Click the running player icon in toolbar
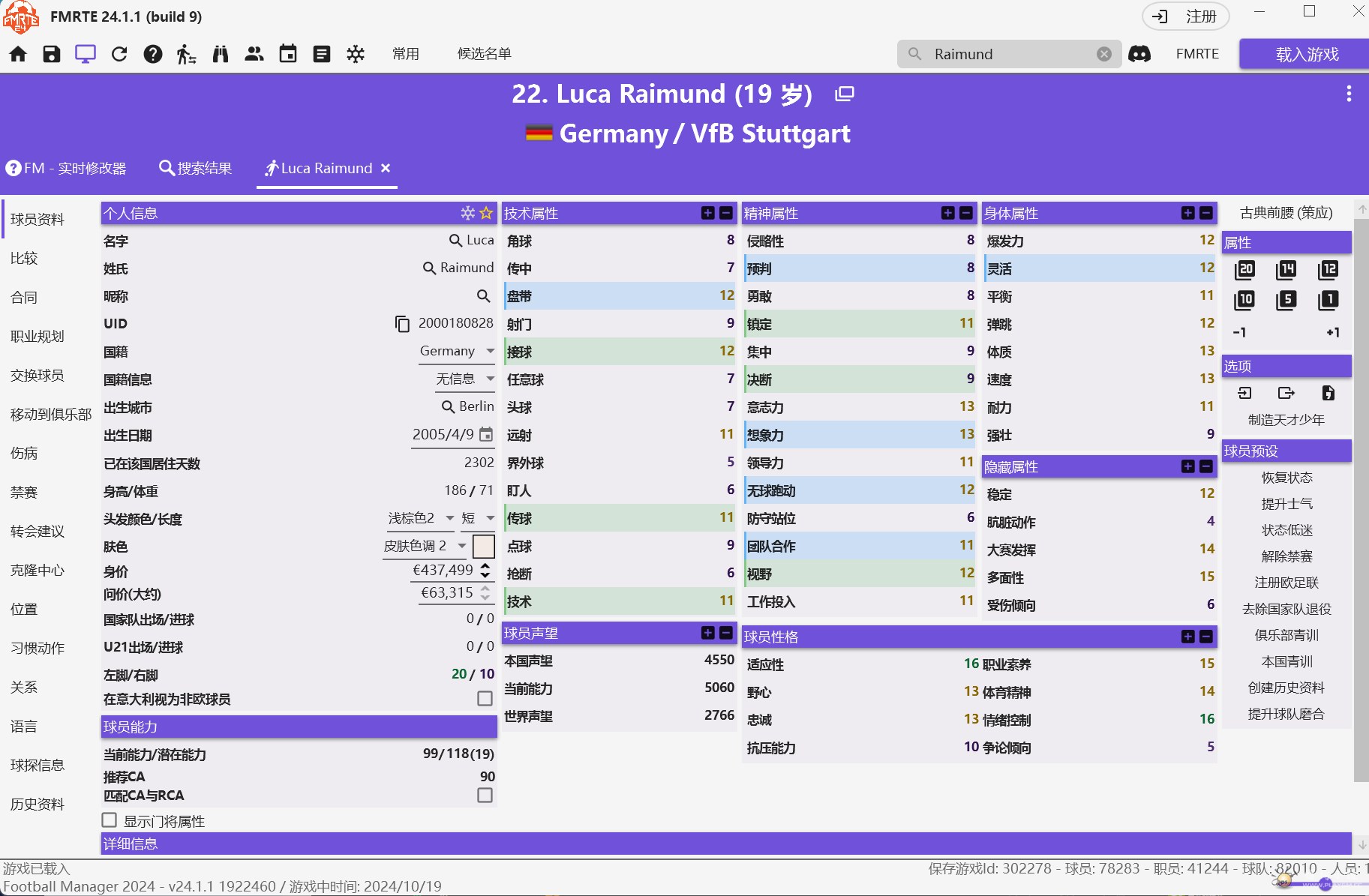 186,54
